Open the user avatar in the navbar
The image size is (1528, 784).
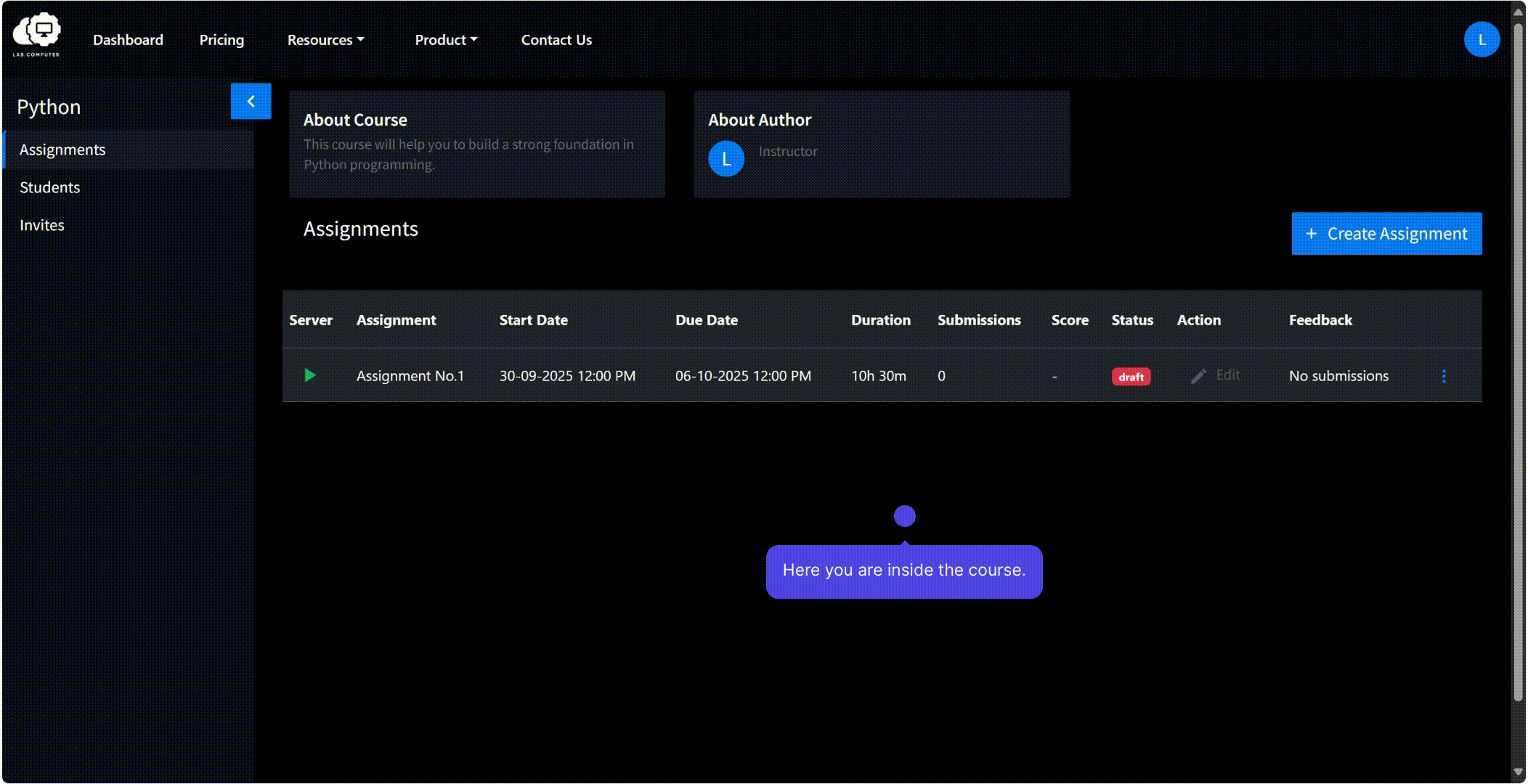pyautogui.click(x=1482, y=40)
